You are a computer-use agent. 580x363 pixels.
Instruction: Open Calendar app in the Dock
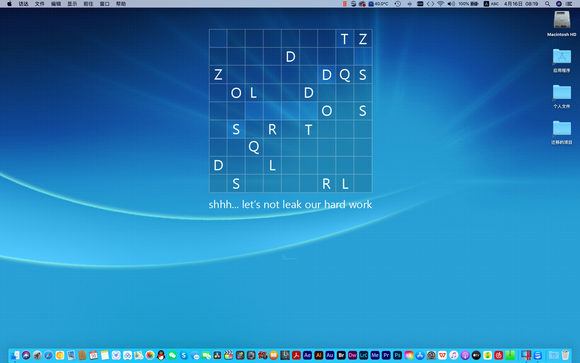pyautogui.click(x=94, y=356)
